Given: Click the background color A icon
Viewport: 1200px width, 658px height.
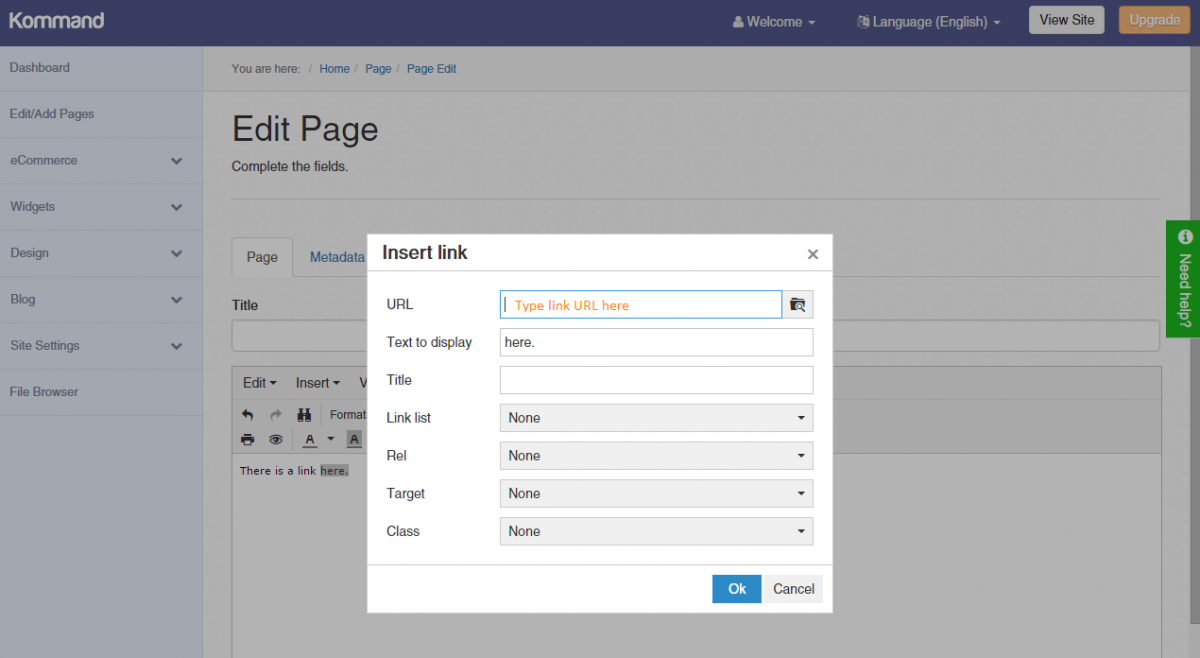Looking at the screenshot, I should pyautogui.click(x=354, y=439).
